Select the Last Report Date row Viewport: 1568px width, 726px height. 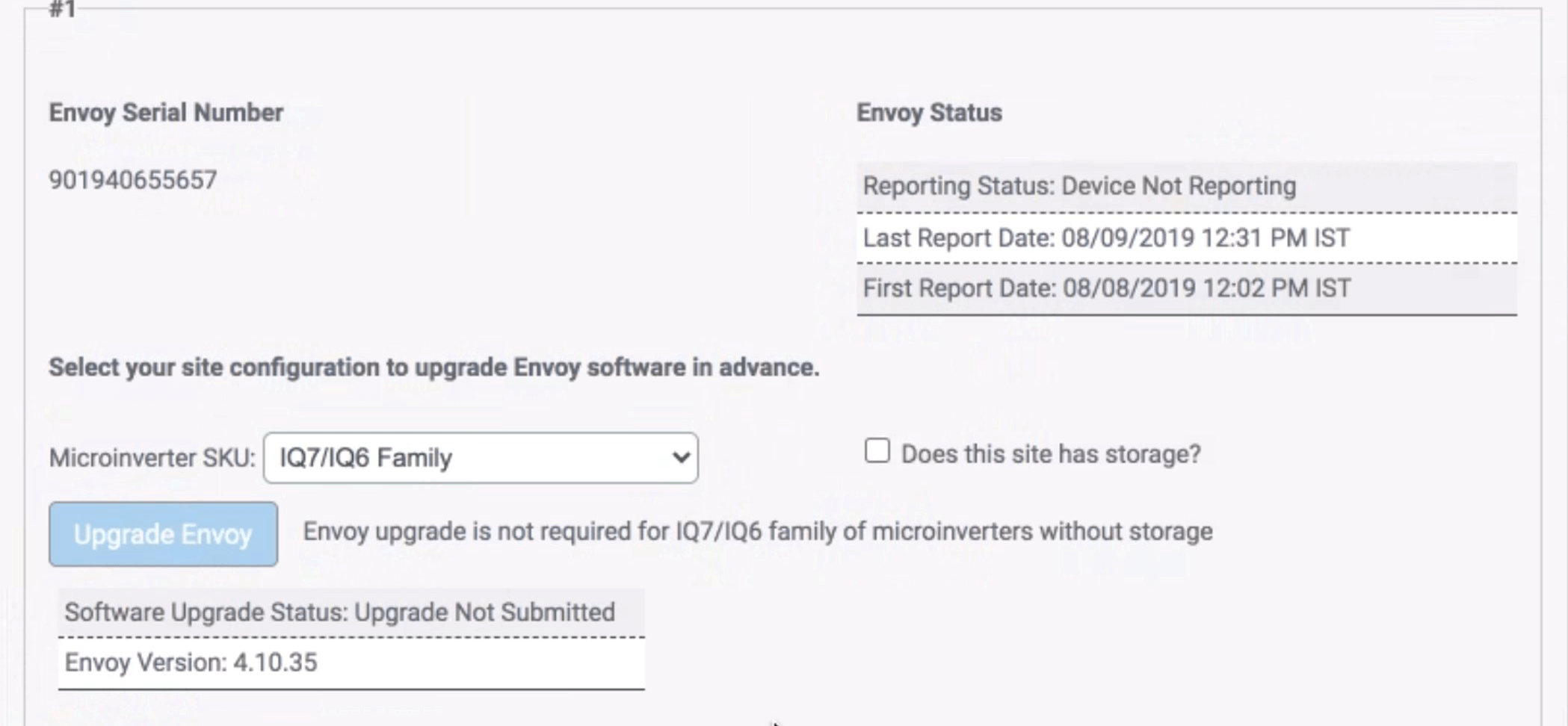[x=1185, y=238]
